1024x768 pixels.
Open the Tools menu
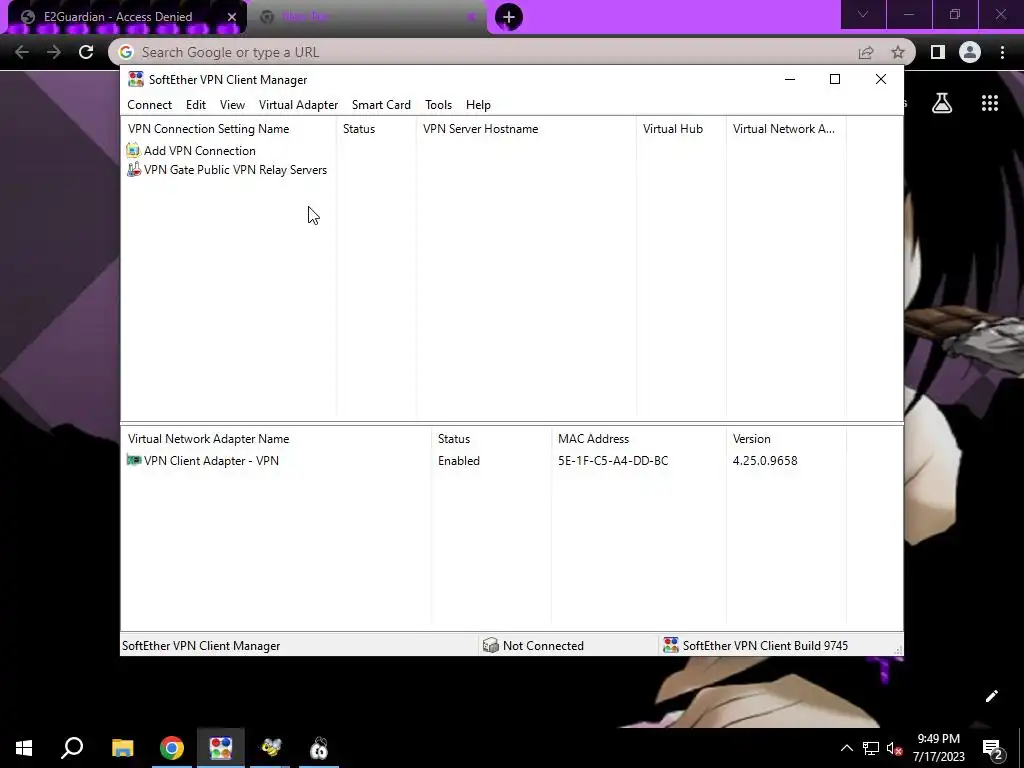point(438,104)
